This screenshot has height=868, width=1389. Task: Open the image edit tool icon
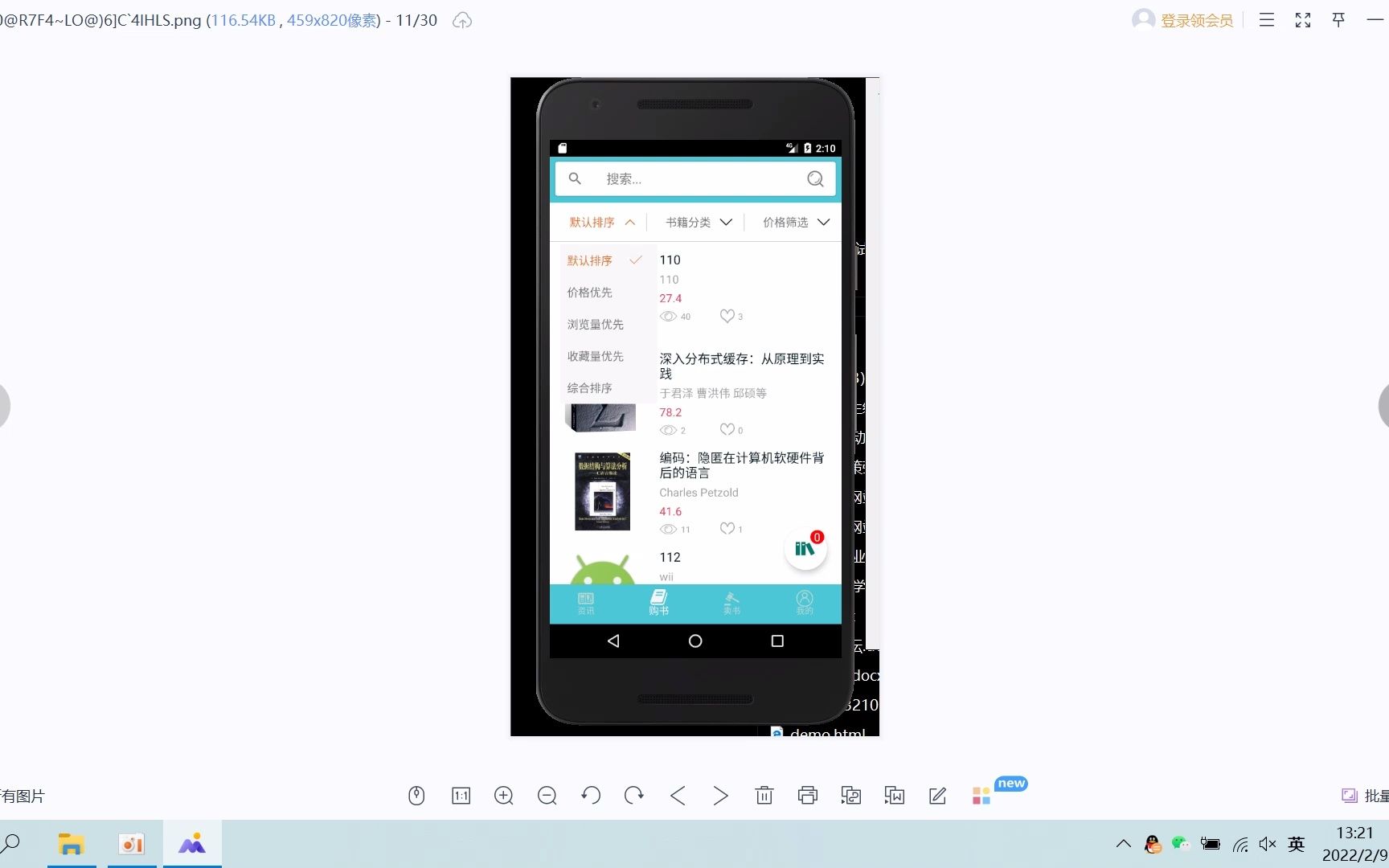tap(936, 795)
